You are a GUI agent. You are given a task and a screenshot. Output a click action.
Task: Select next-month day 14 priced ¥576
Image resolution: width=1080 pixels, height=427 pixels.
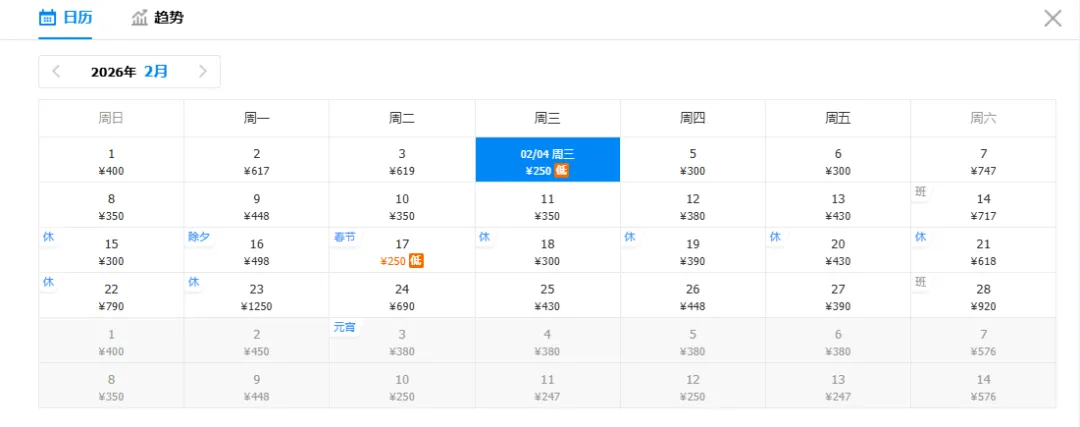(x=984, y=386)
